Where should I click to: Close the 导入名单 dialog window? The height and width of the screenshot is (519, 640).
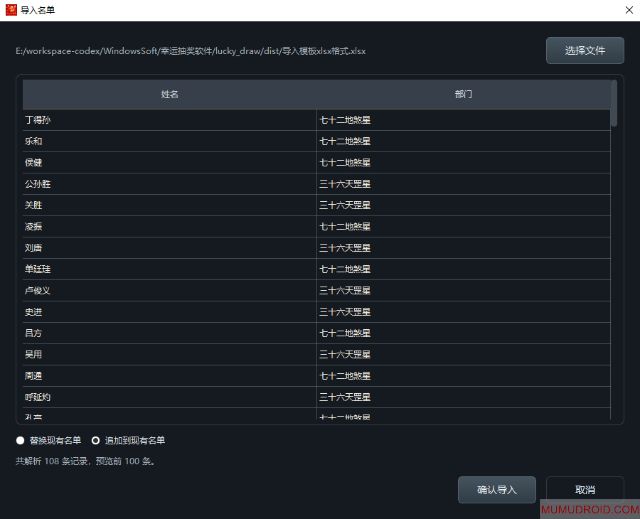coord(629,10)
